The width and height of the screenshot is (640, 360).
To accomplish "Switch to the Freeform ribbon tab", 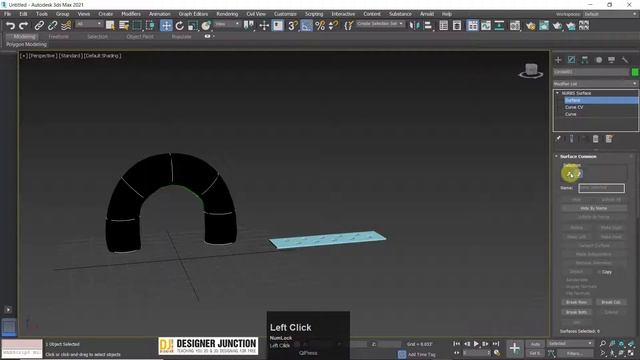I will 58,36.
